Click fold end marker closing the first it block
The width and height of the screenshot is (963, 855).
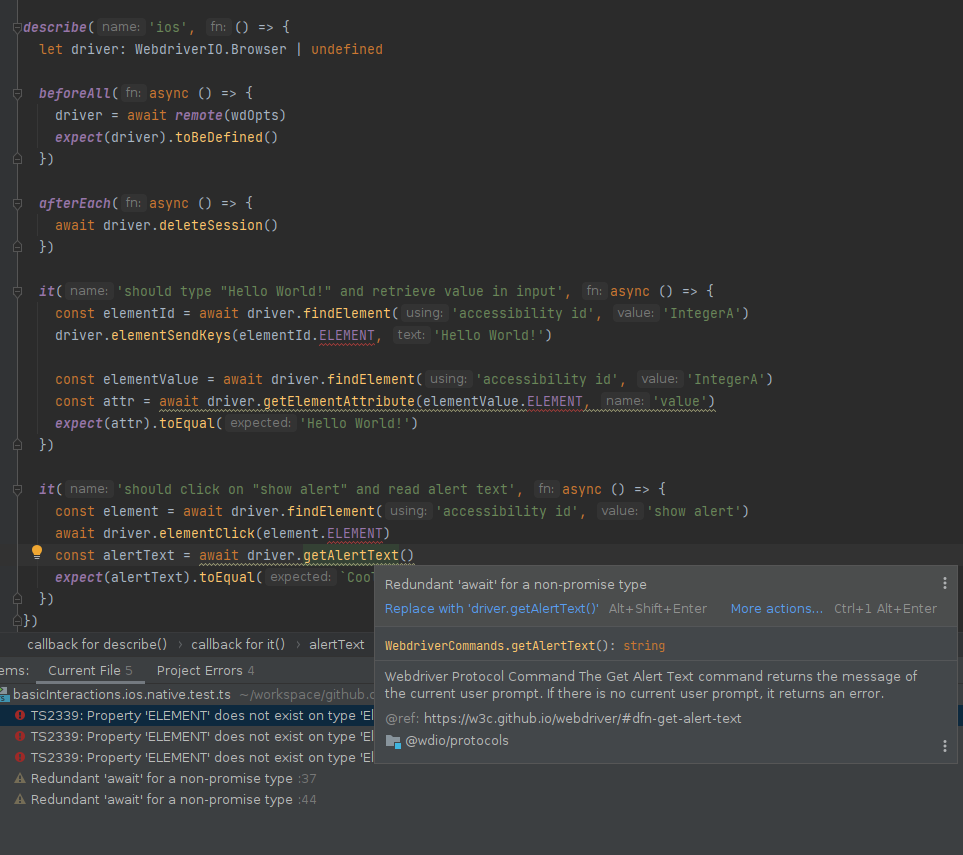pos(17,445)
